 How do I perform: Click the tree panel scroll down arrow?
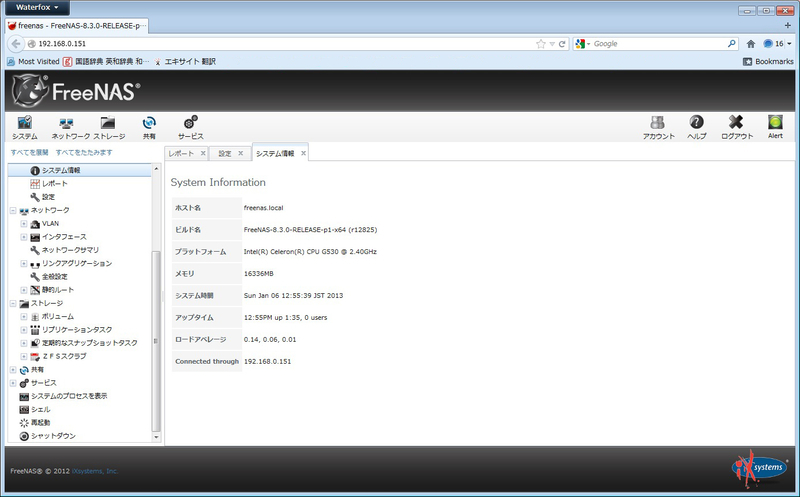point(156,437)
